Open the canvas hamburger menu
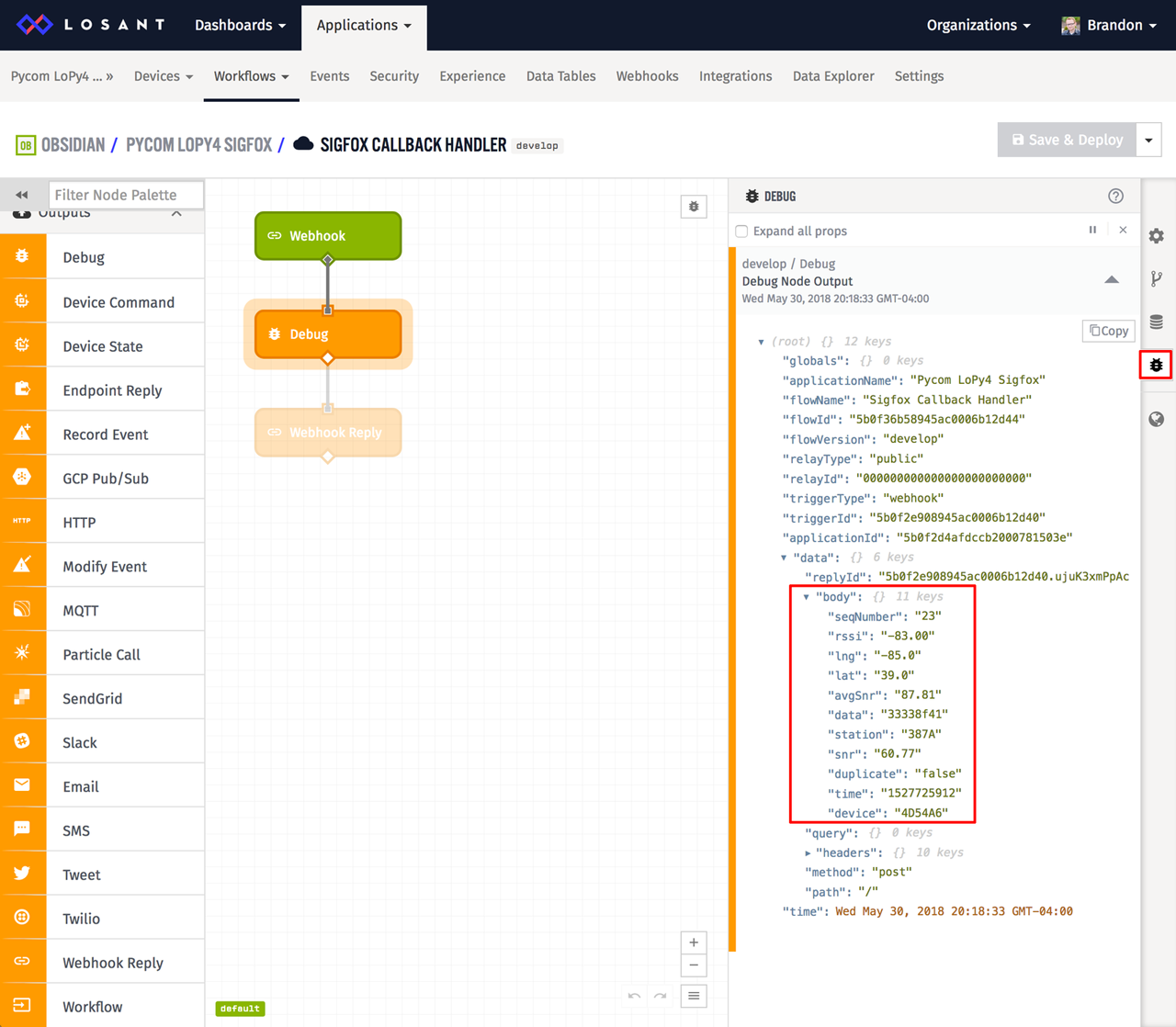1176x1027 pixels. point(694,996)
